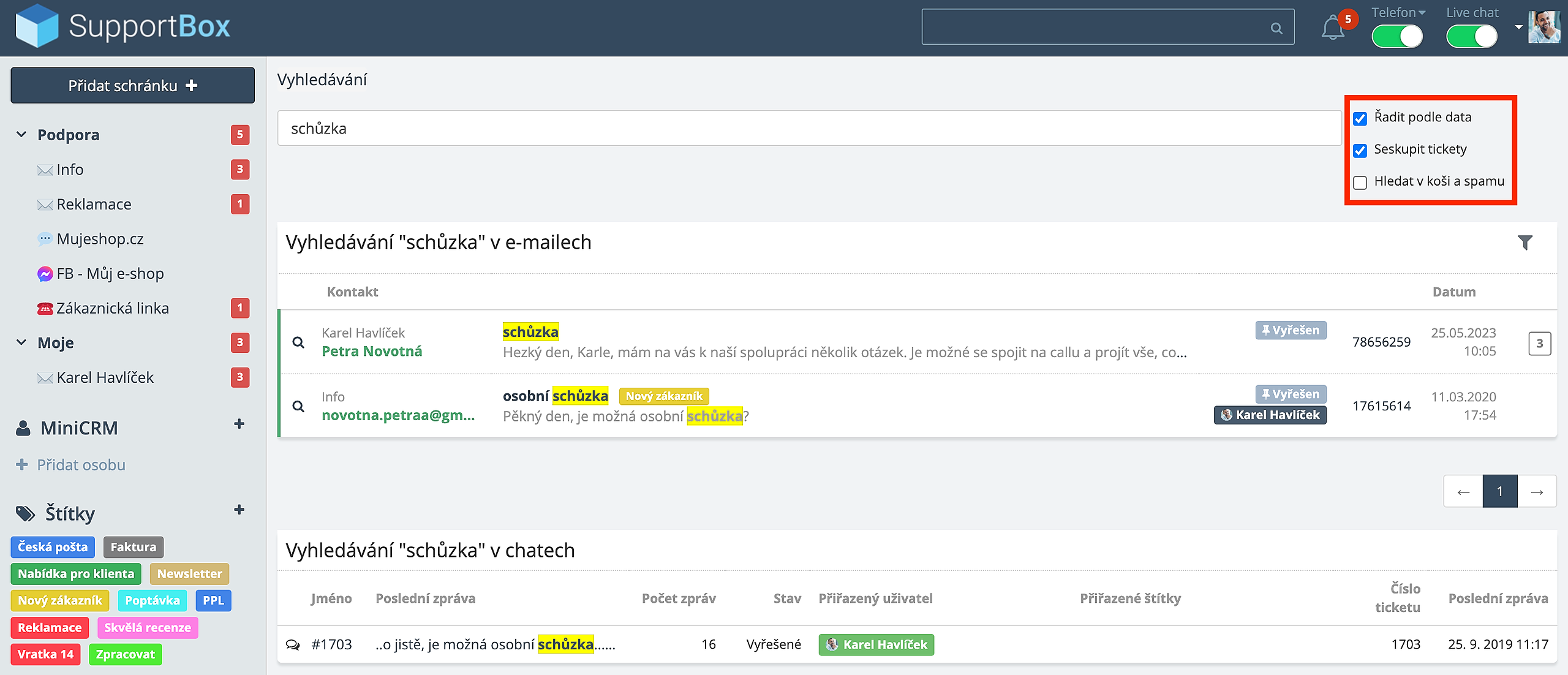Click Přidat schránku button
The height and width of the screenshot is (675, 1568).
[132, 85]
